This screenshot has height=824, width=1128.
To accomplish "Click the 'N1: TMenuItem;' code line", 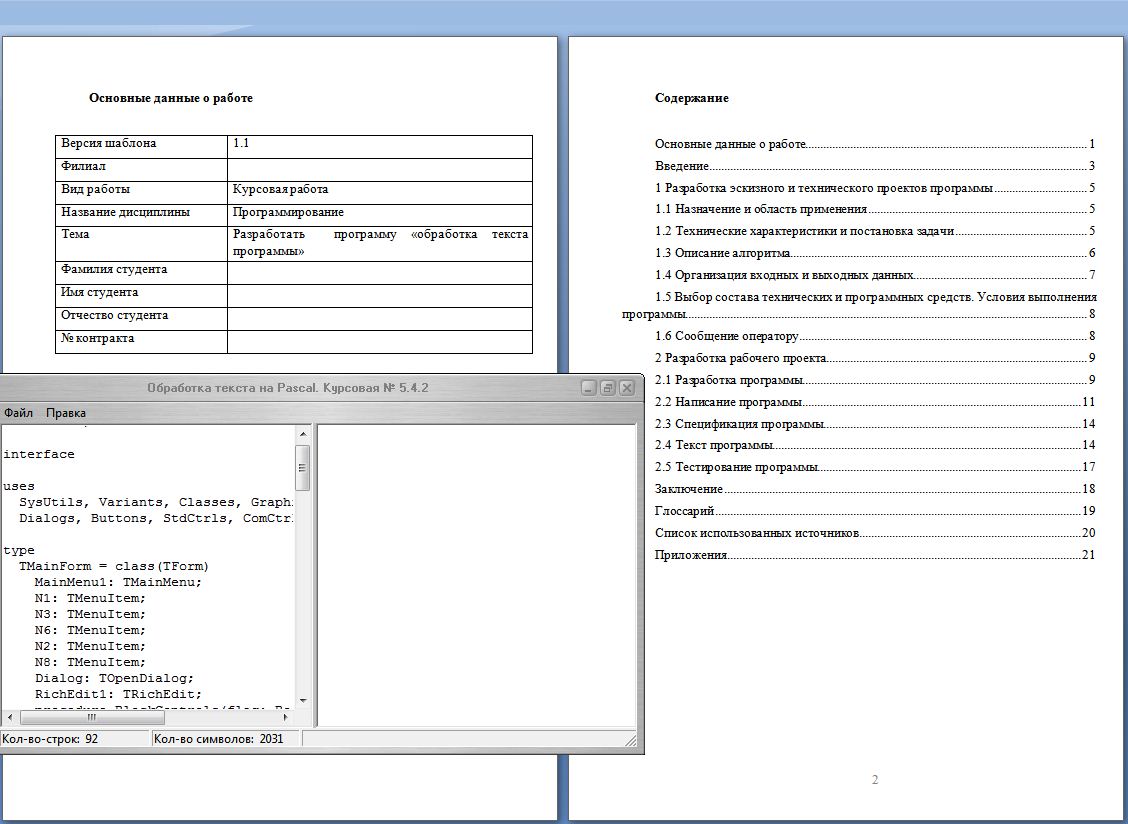I will click(90, 598).
